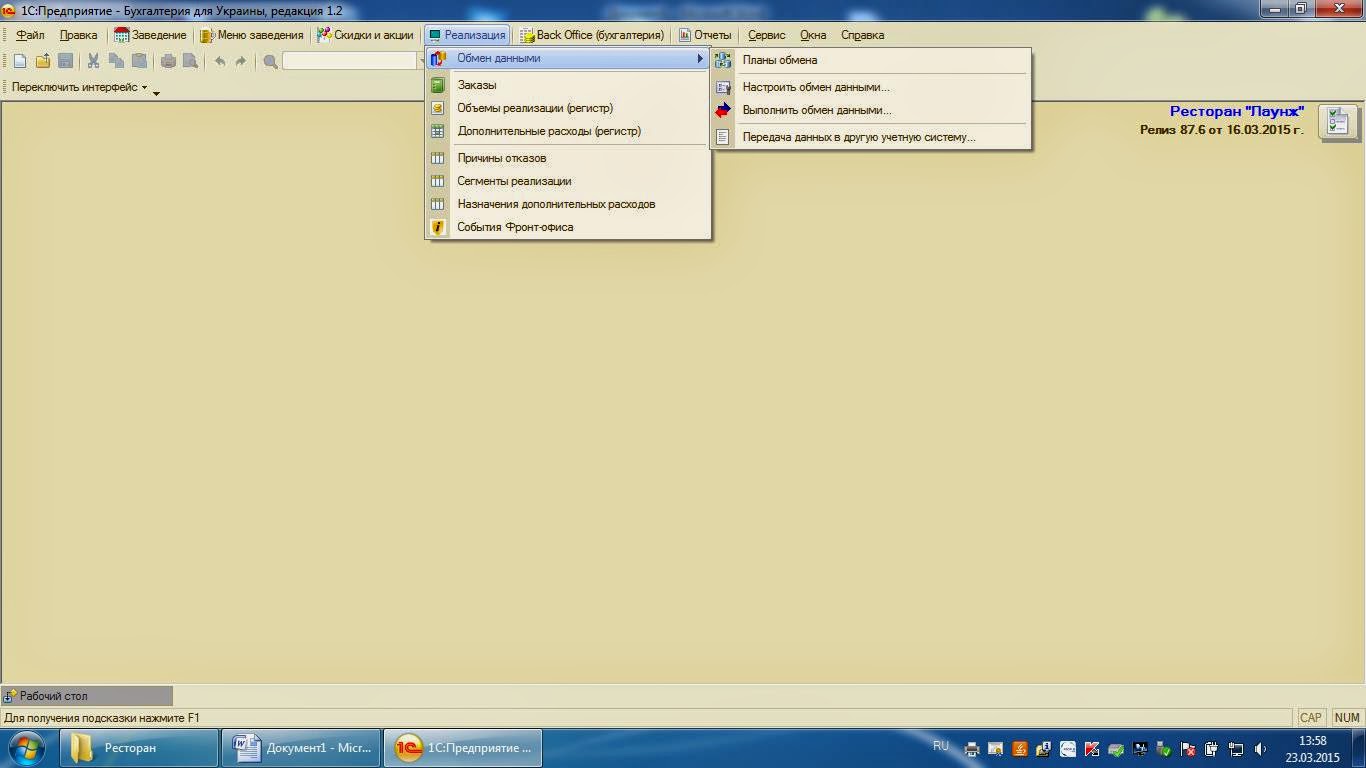
Task: Click the network tray icon
Action: click(x=1236, y=749)
